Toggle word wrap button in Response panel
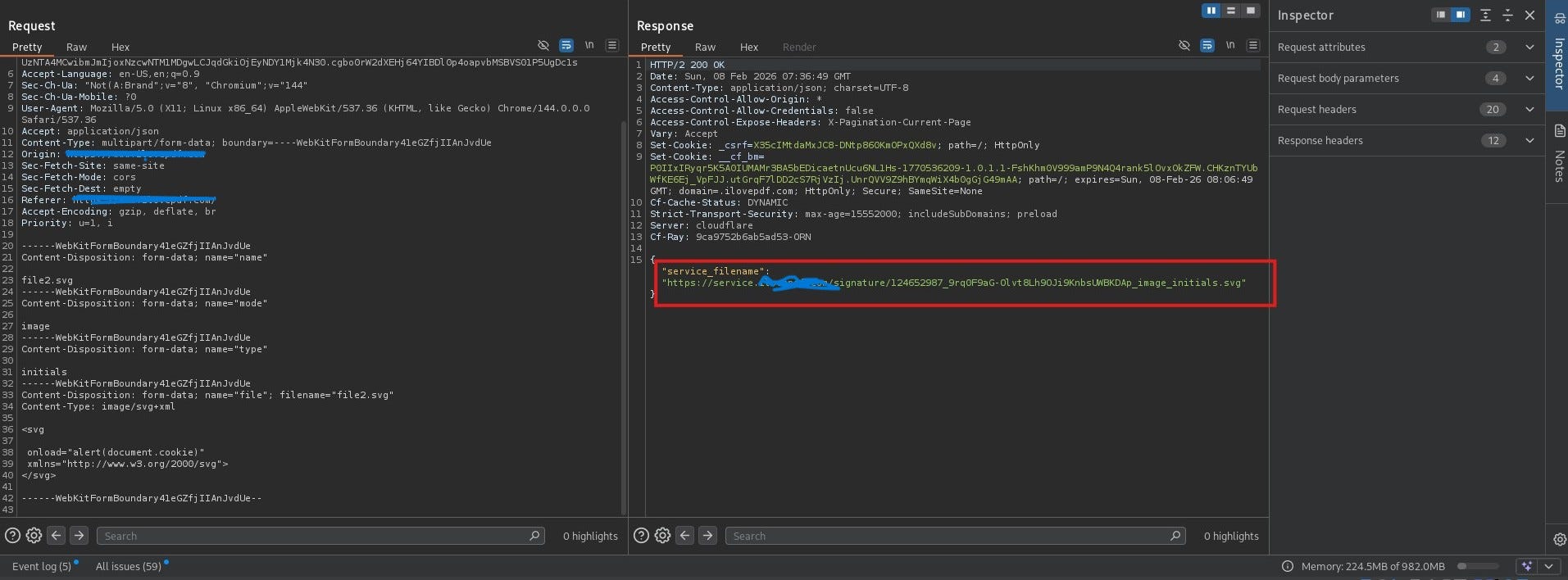This screenshot has width=1568, height=580. [x=1207, y=45]
